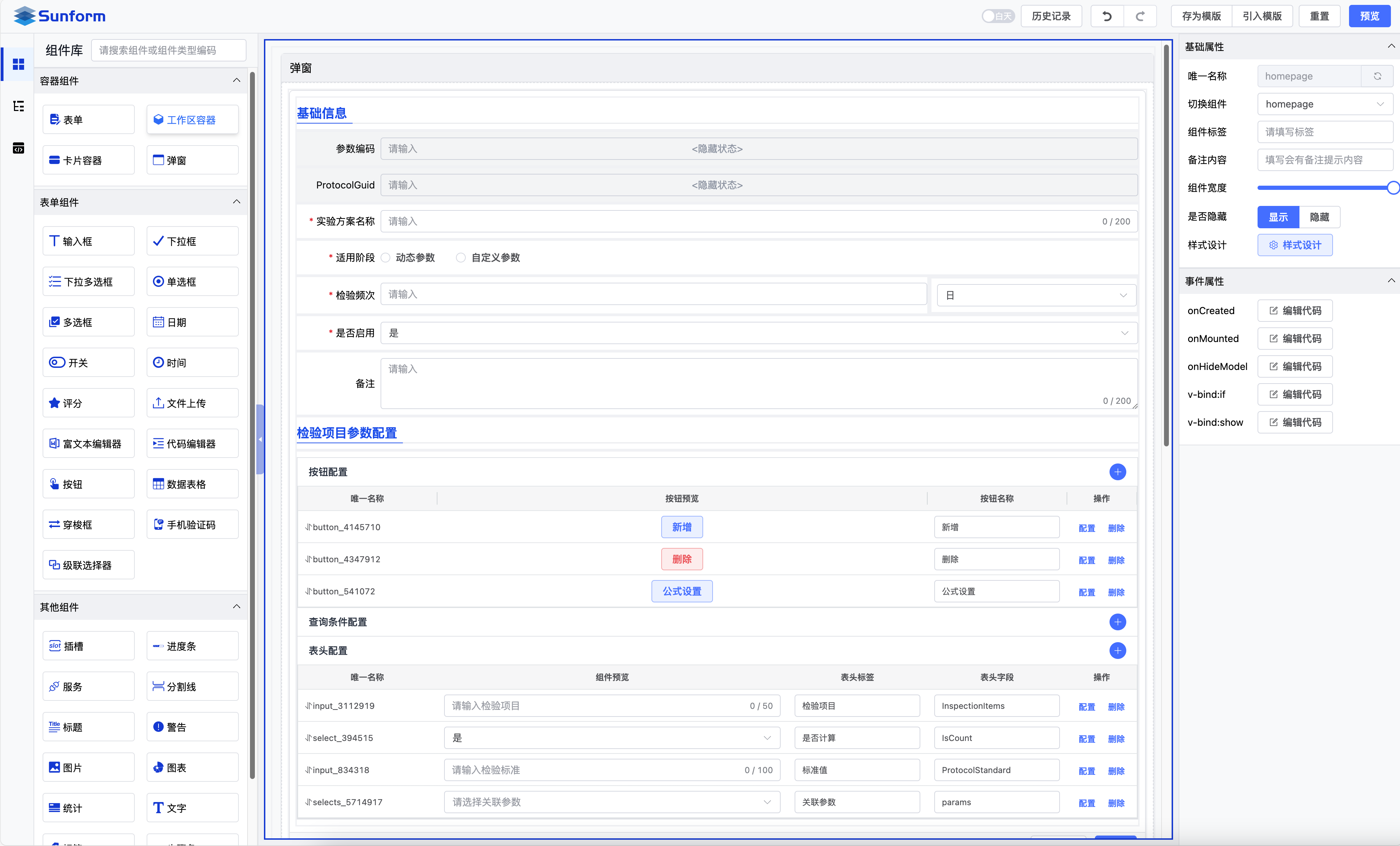The image size is (1400, 846).
Task: Pick the 手机验证码 component
Action: point(192,525)
